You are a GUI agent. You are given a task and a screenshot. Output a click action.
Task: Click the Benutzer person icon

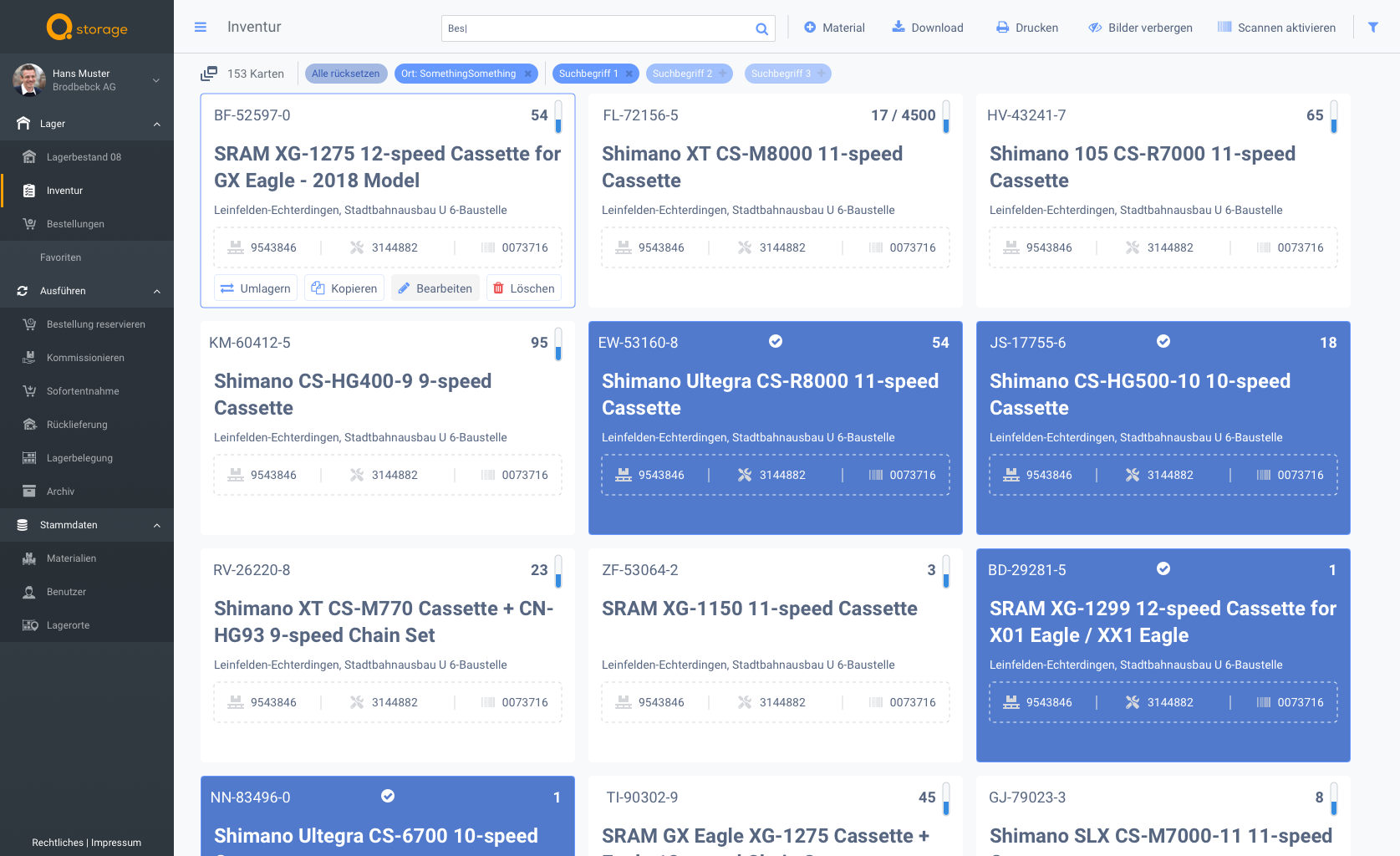29,592
